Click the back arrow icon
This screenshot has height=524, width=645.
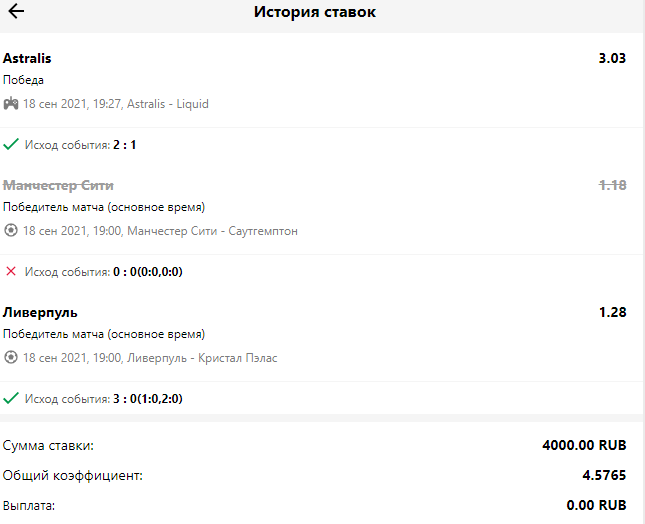point(17,13)
